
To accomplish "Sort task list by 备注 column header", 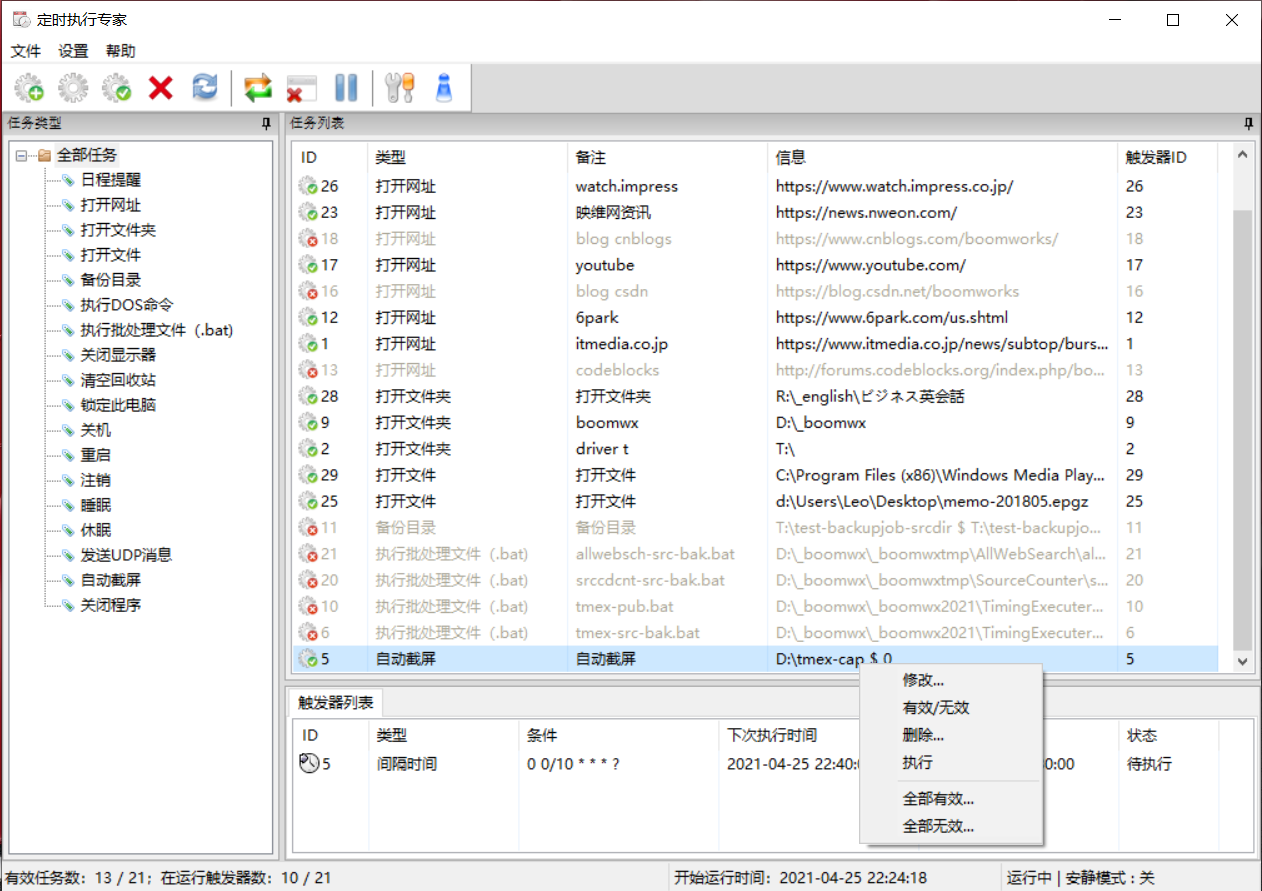I will 667,157.
